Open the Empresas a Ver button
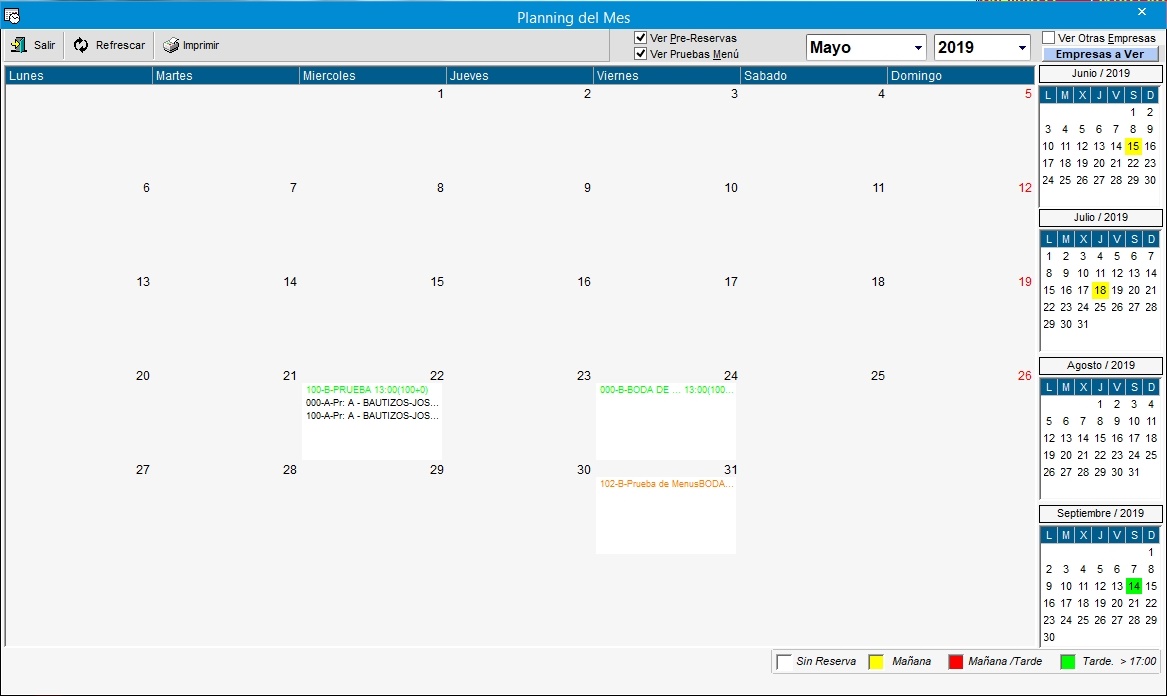The image size is (1167, 696). [1100, 54]
